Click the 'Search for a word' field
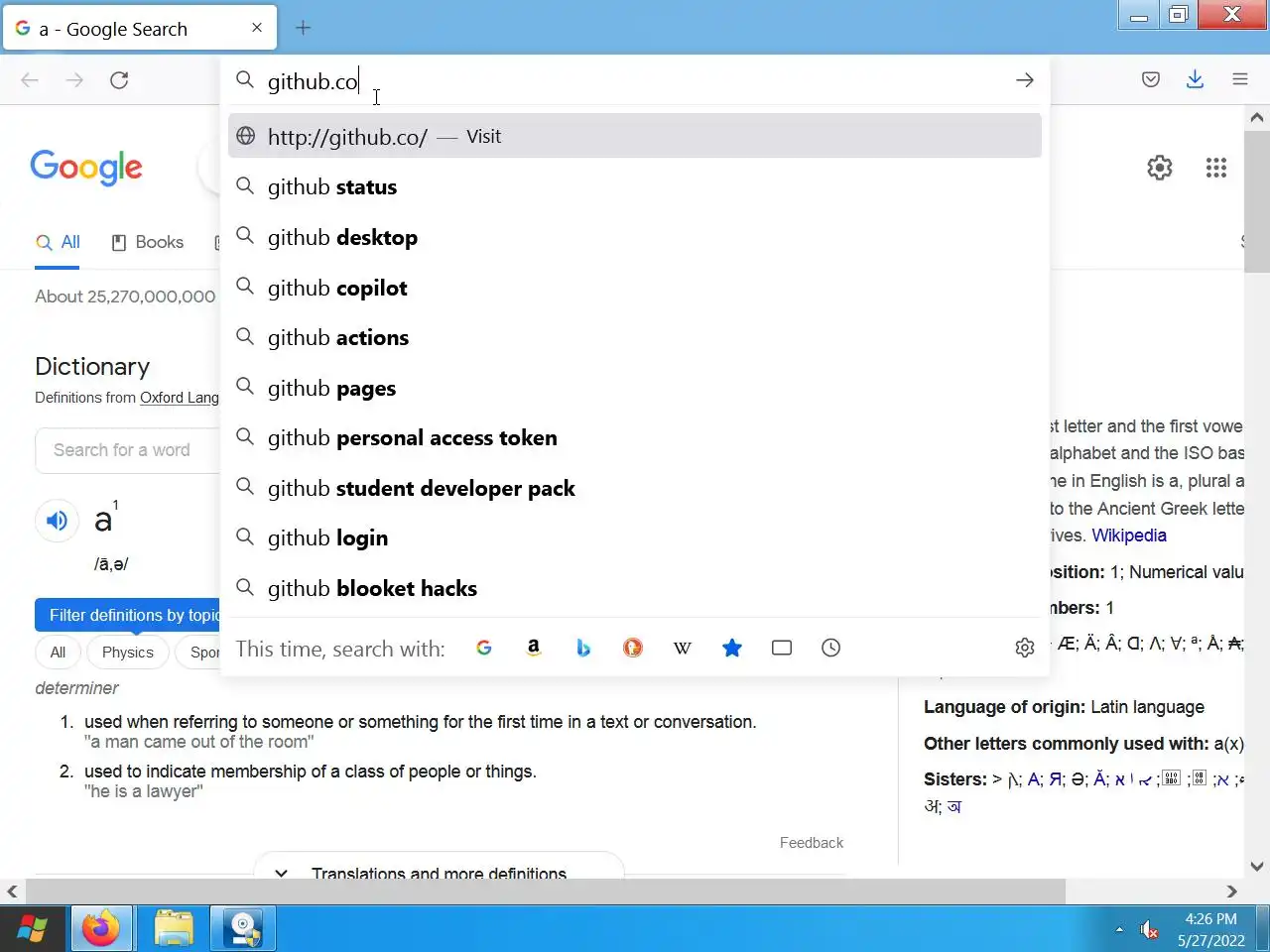This screenshot has height=952, width=1270. (x=129, y=450)
